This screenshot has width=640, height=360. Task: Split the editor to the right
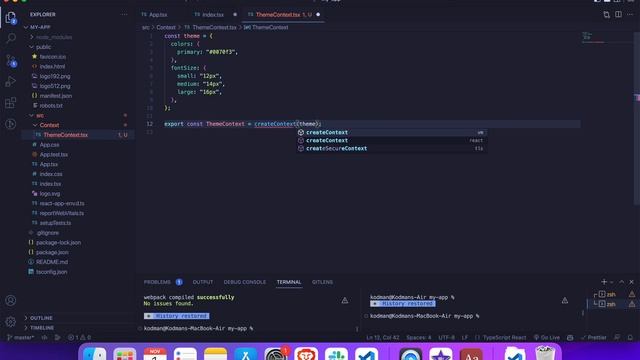tap(618, 14)
